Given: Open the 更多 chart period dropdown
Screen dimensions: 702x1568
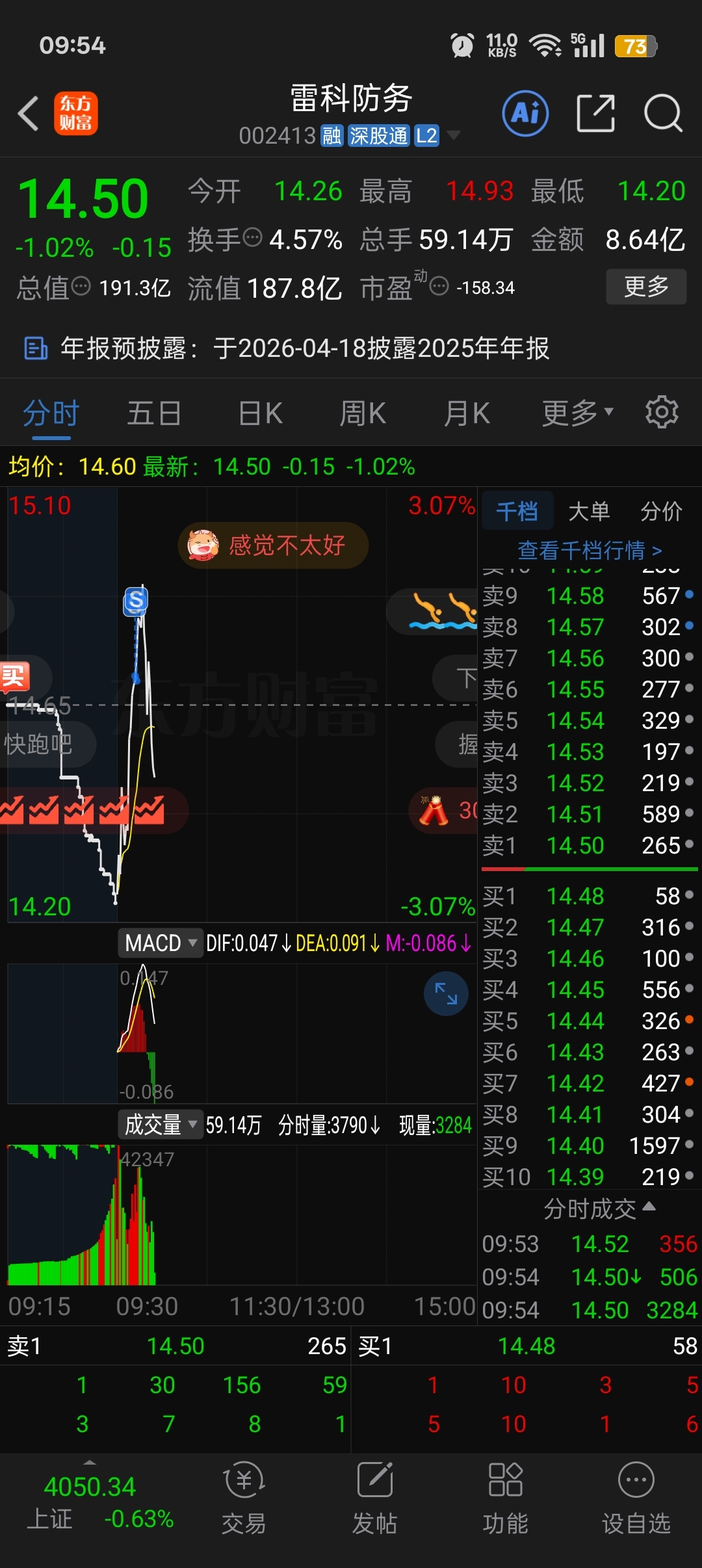Looking at the screenshot, I should (578, 413).
